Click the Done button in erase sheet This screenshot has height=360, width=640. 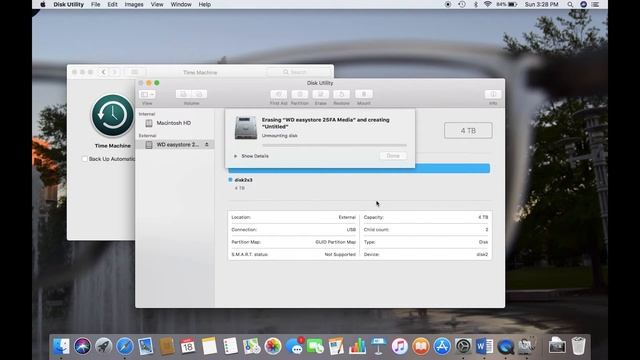393,156
